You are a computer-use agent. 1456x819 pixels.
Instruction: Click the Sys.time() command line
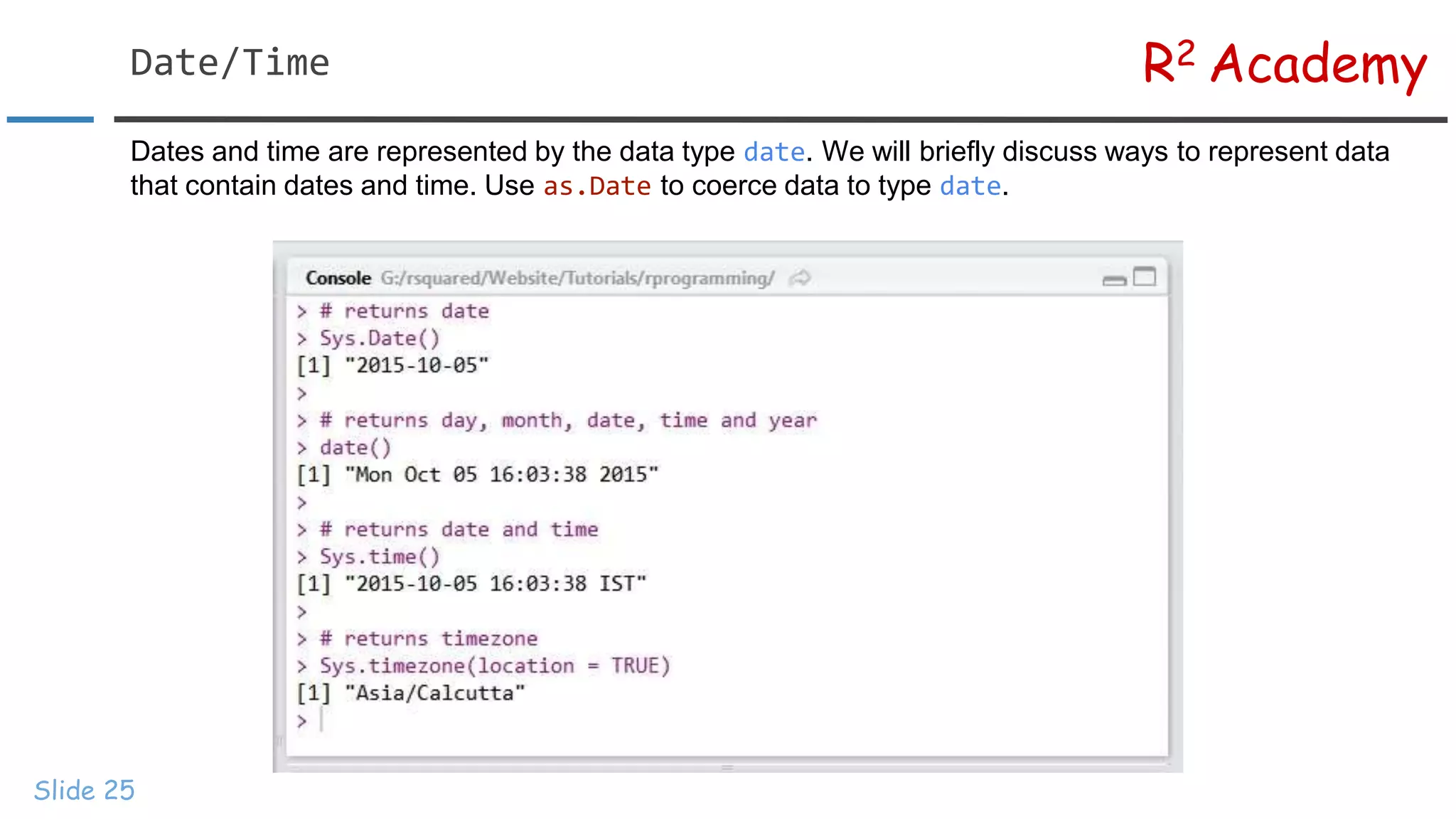click(x=379, y=557)
